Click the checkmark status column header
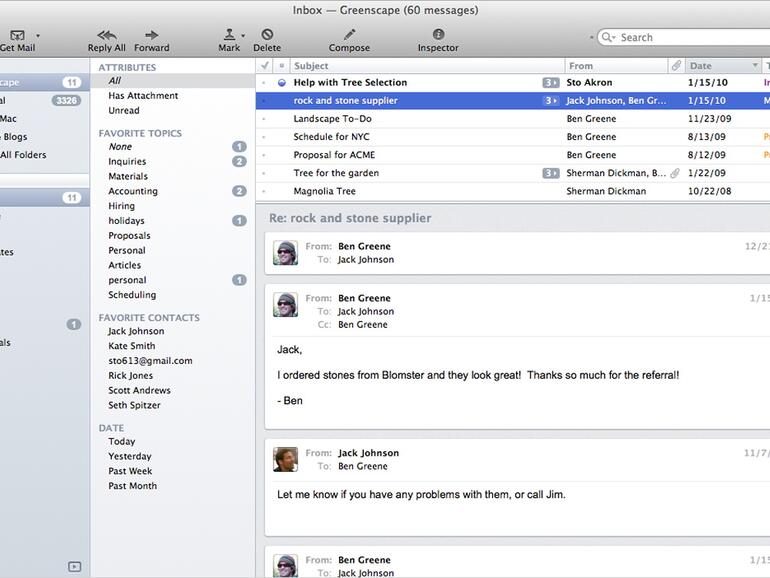Screen dimensions: 770x578 tap(265, 66)
